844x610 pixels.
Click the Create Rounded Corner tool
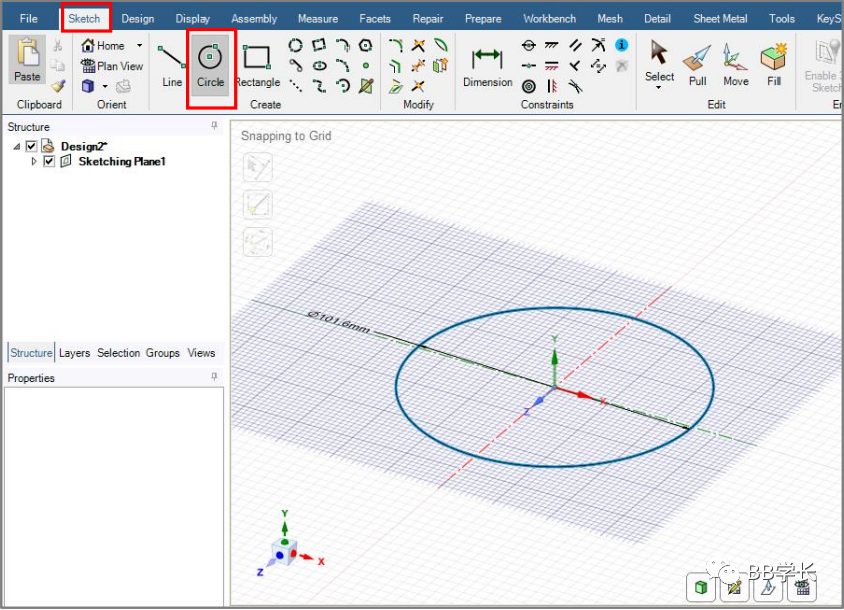[396, 45]
